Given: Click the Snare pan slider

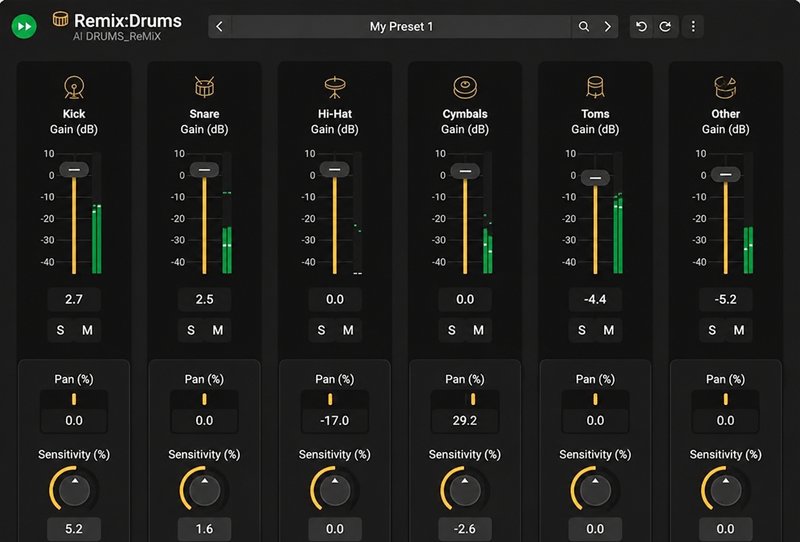Looking at the screenshot, I should [x=205, y=399].
